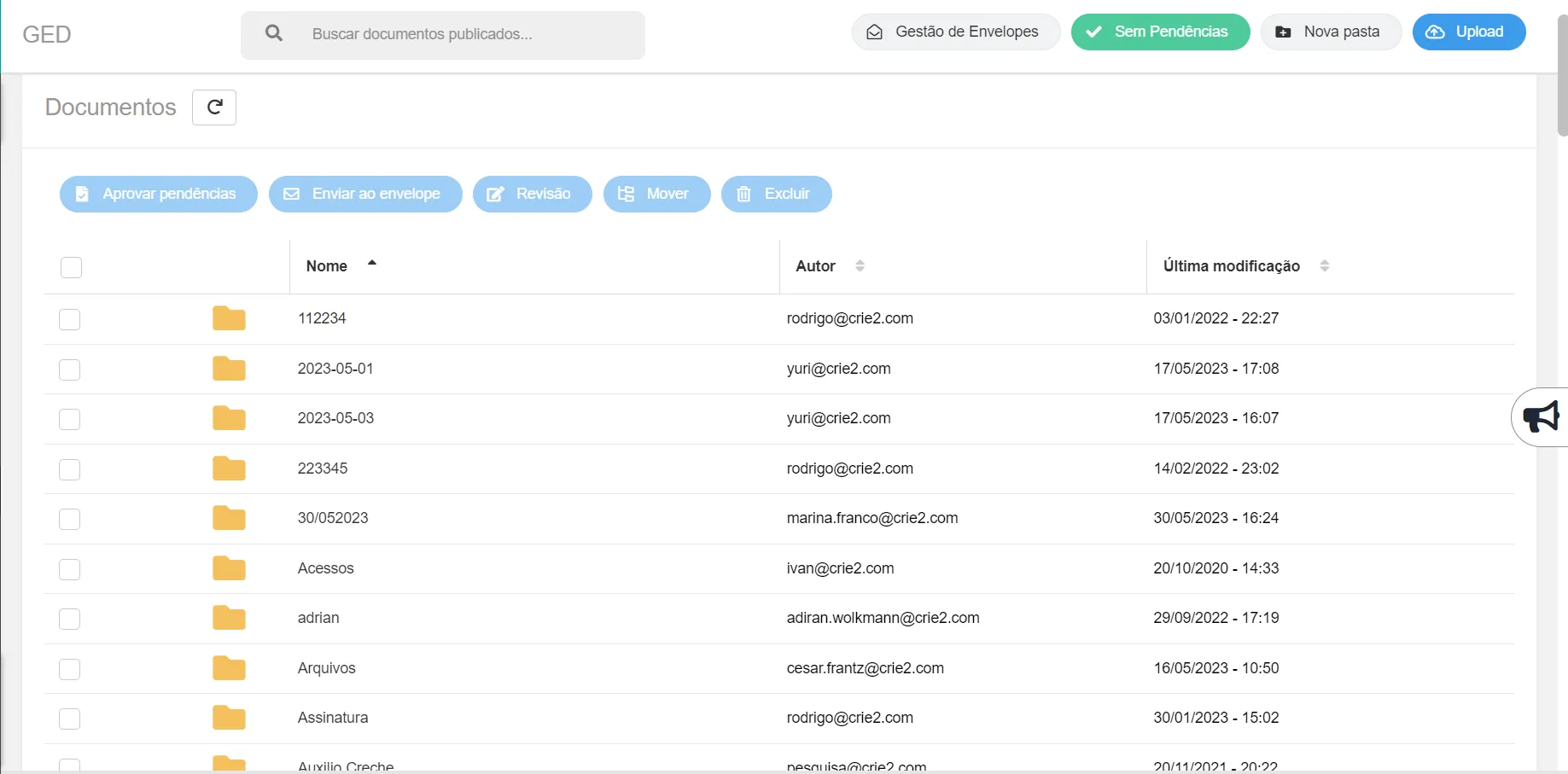1568x774 pixels.
Task: Click the Upload button
Action: (1469, 32)
